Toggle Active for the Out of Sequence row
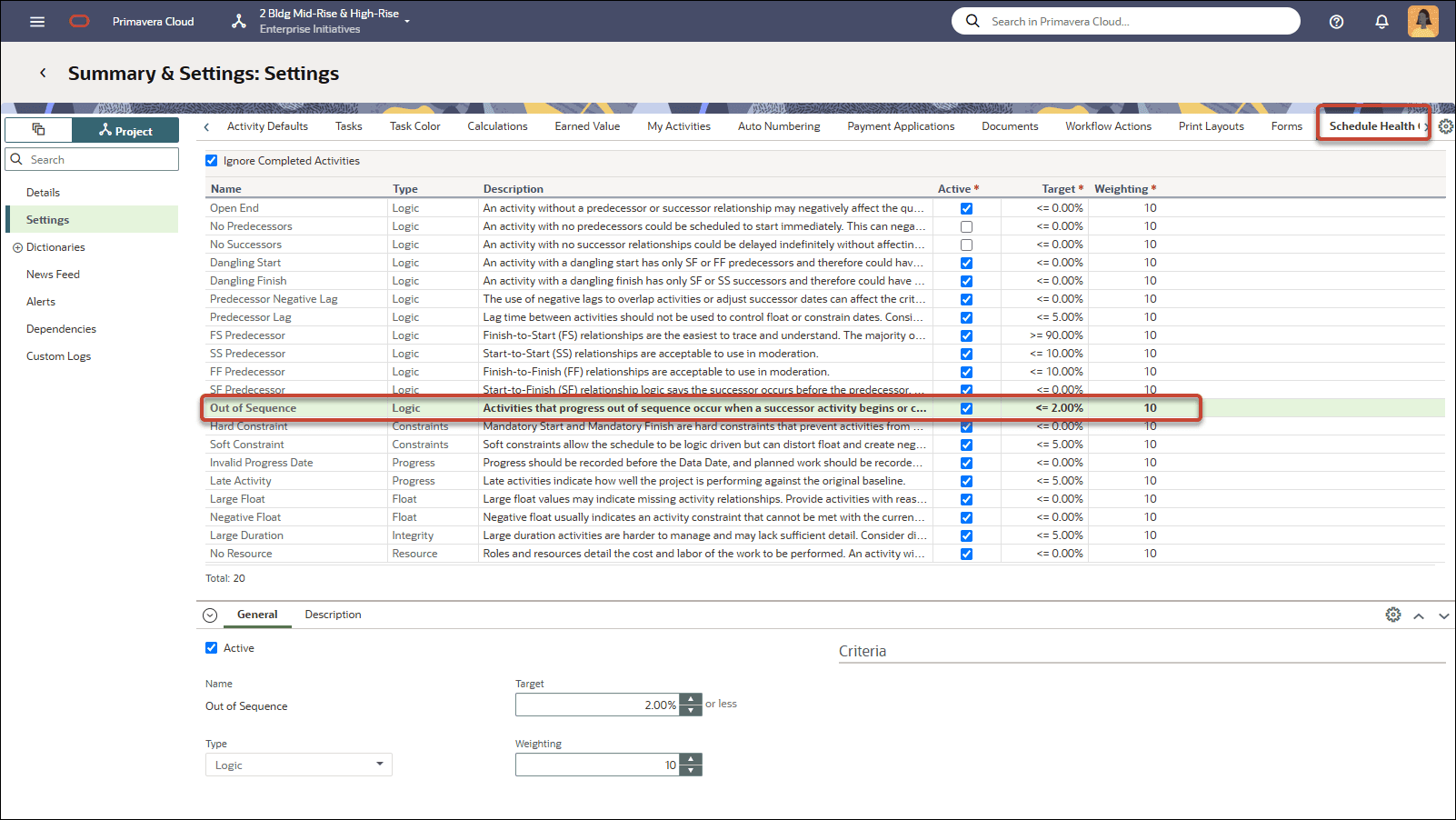Screen dimensions: 1456x820 [966, 408]
